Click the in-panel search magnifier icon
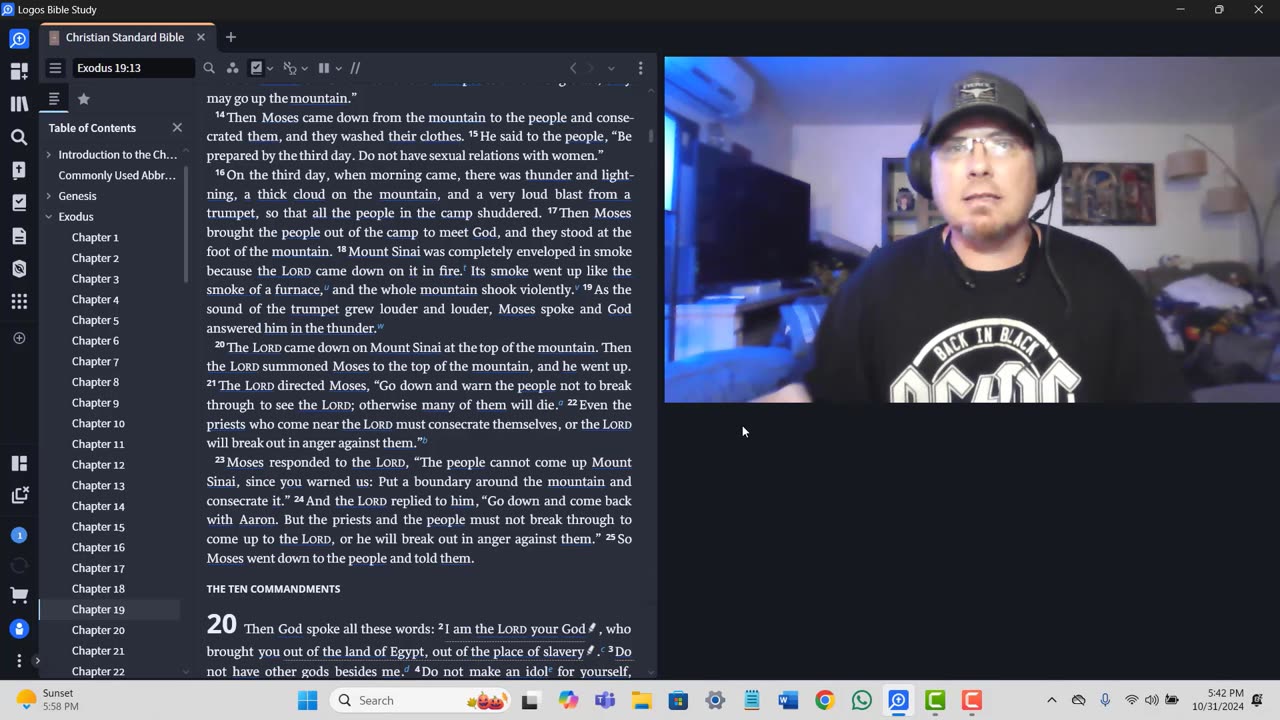The width and height of the screenshot is (1280, 720). (x=209, y=68)
